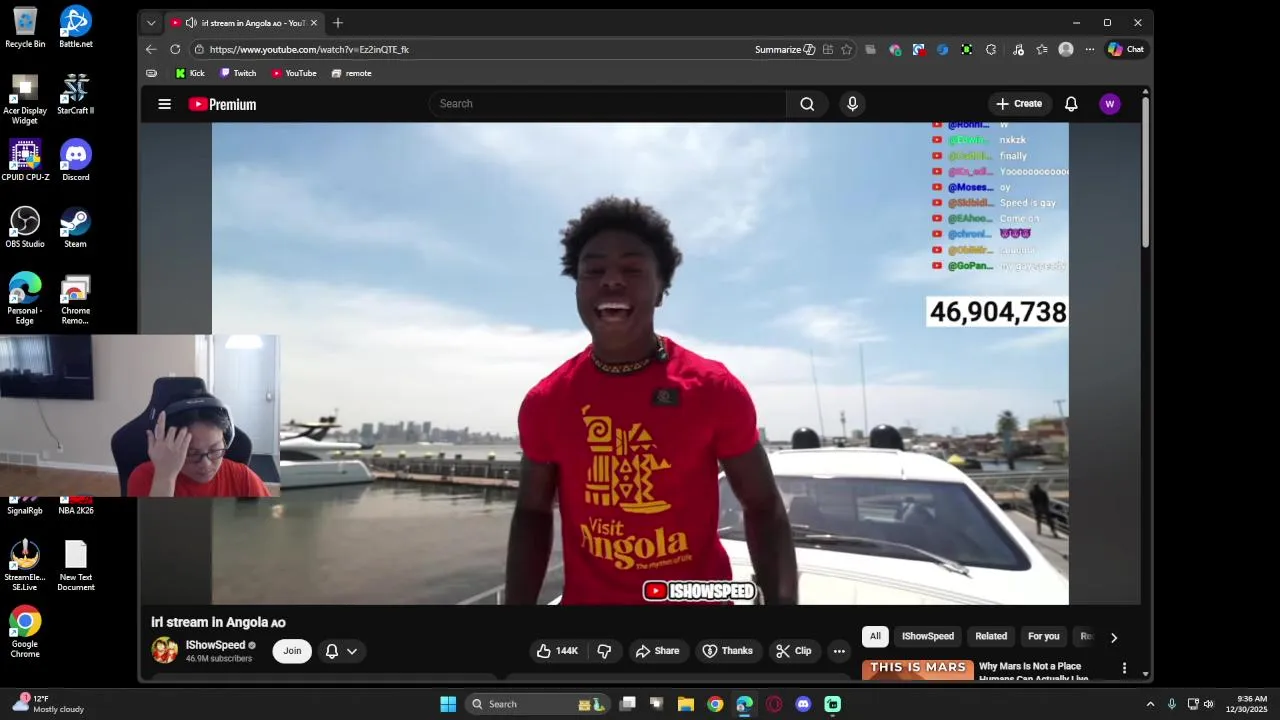Open the purple W account avatar
Image resolution: width=1280 pixels, height=720 pixels.
point(1109,104)
